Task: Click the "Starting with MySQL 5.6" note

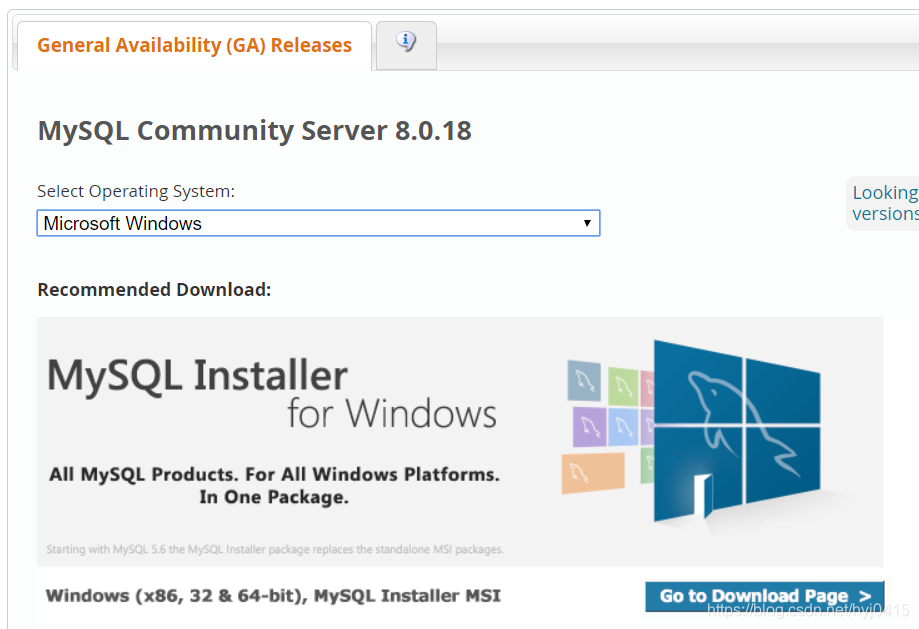Action: [275, 549]
